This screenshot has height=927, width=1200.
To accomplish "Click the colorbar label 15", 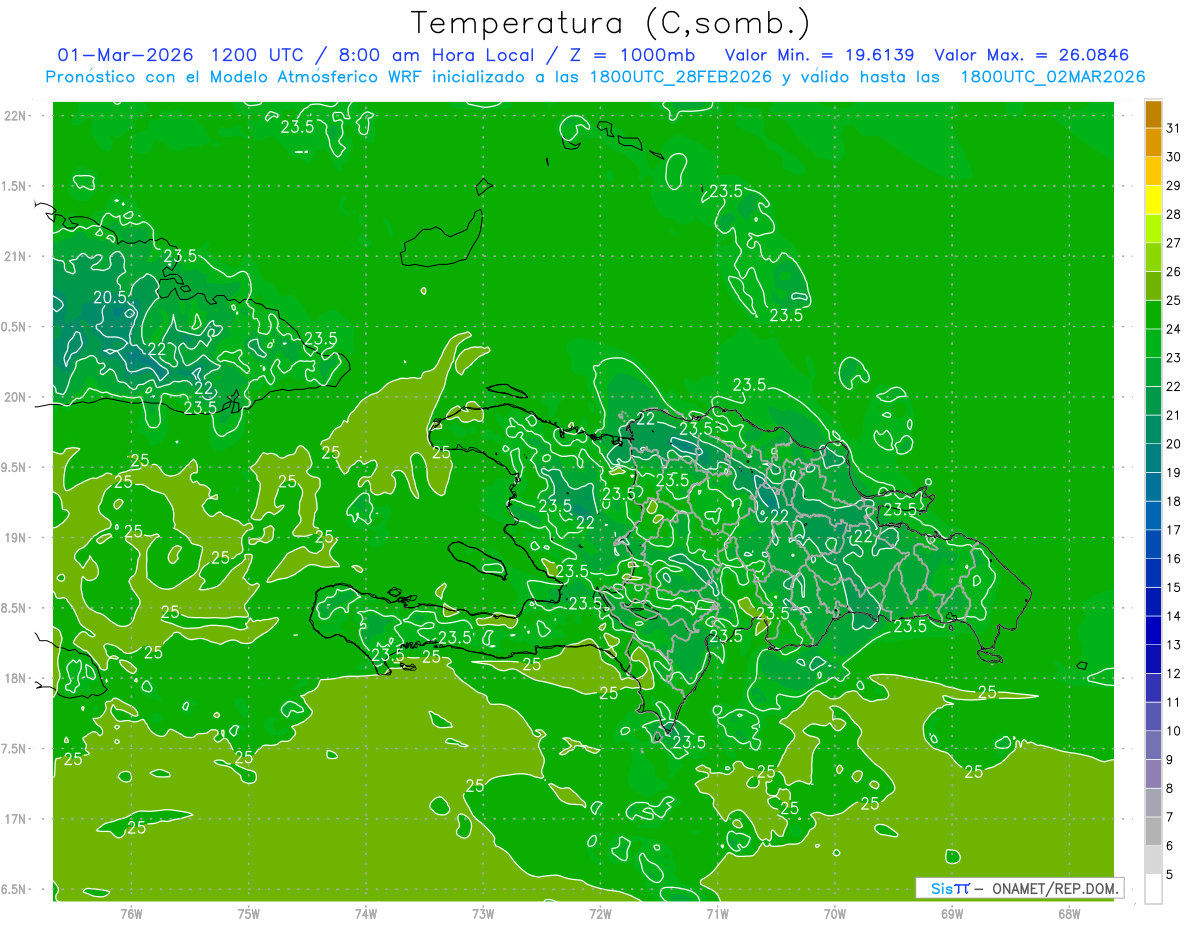I will click(x=1174, y=587).
